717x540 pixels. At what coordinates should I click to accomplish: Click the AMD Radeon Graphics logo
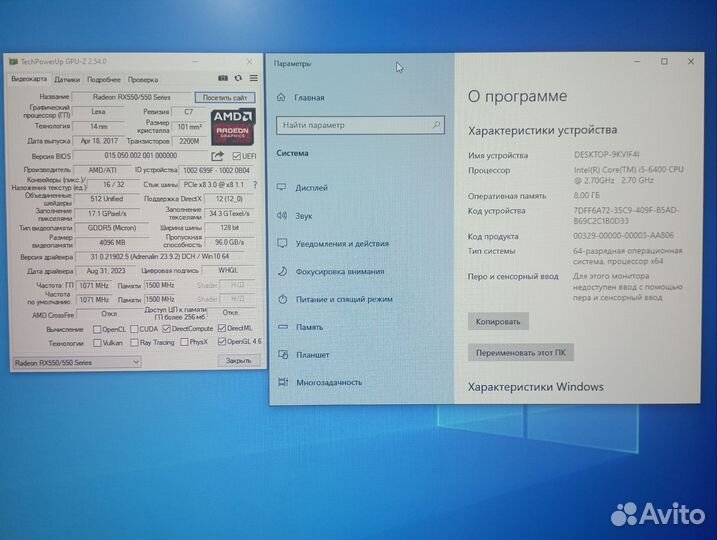tap(233, 127)
